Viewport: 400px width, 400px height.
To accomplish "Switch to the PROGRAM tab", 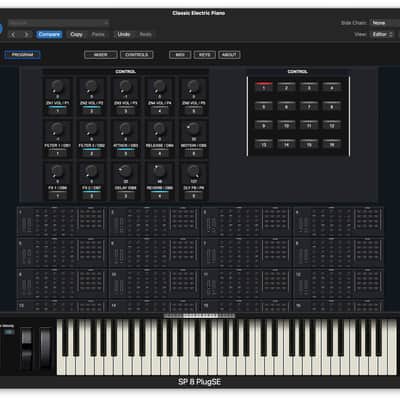I will point(22,55).
